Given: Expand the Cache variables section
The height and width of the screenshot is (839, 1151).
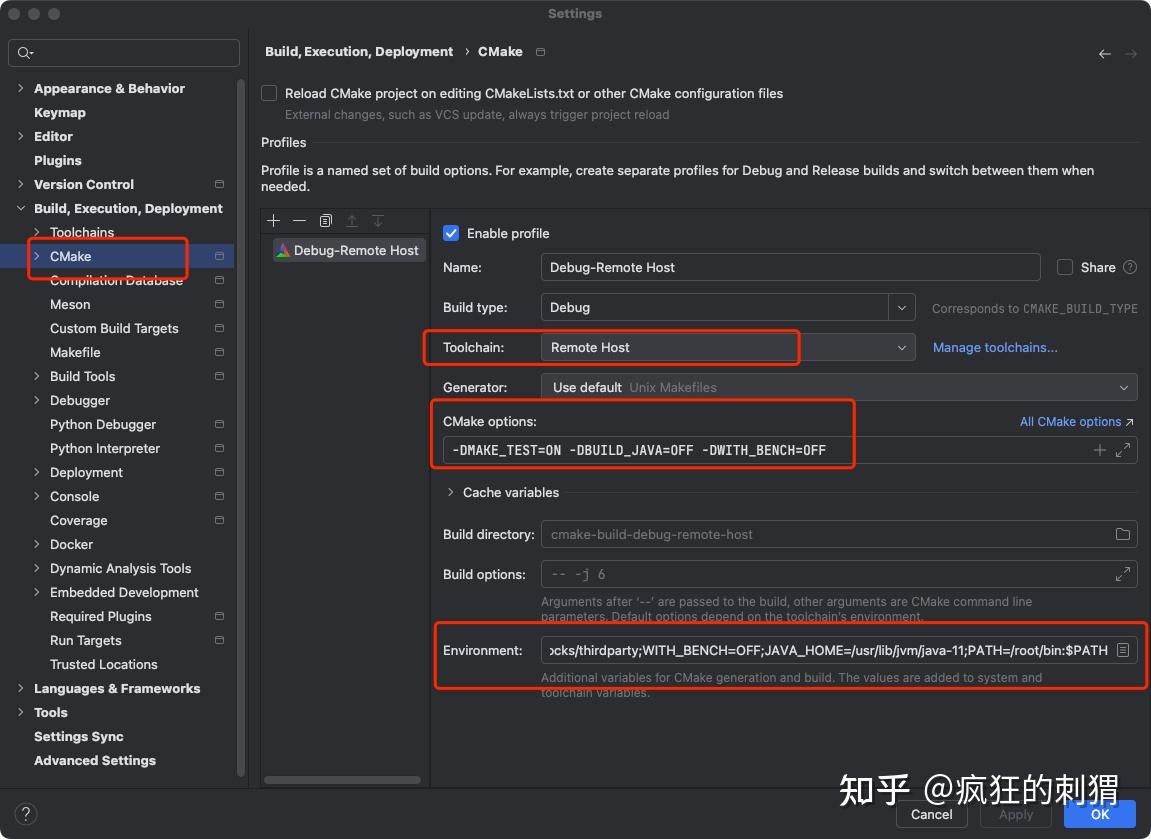Looking at the screenshot, I should (x=451, y=492).
